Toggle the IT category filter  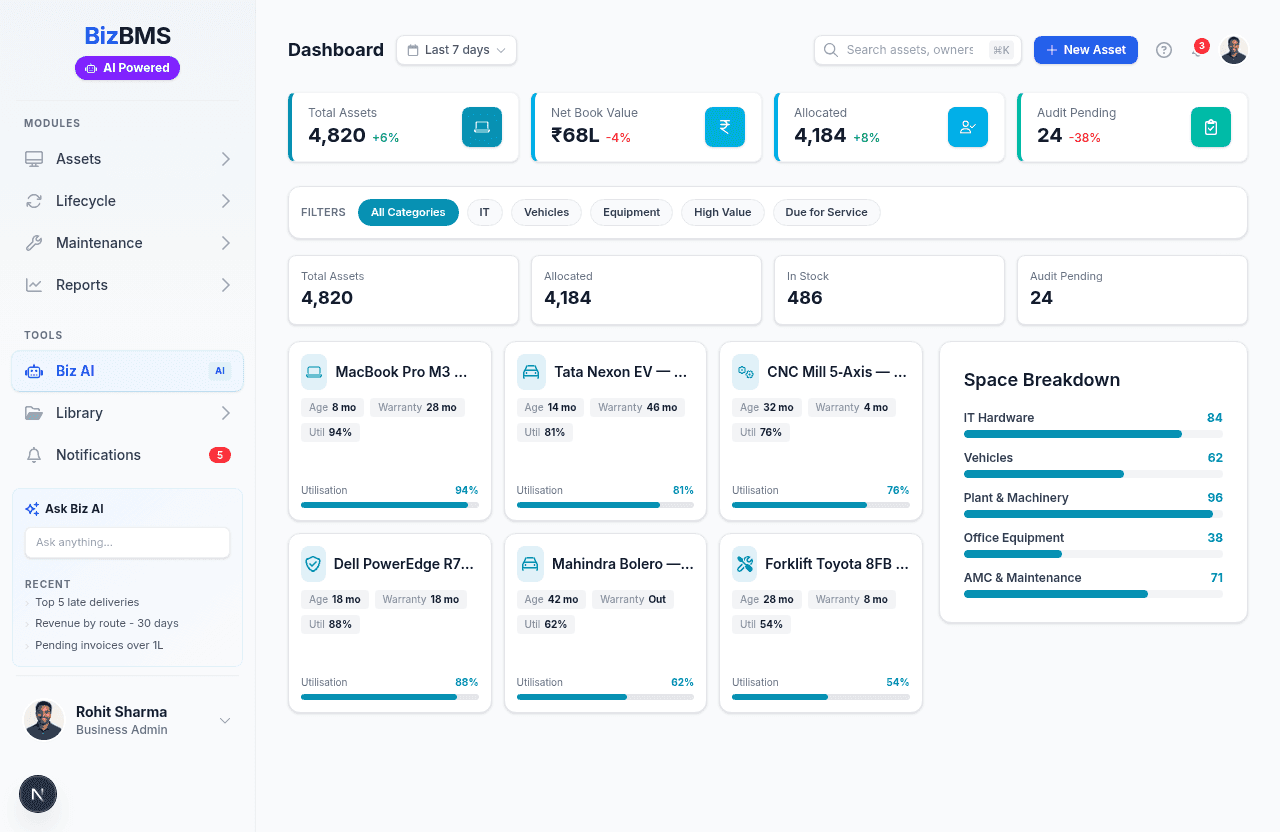[484, 212]
